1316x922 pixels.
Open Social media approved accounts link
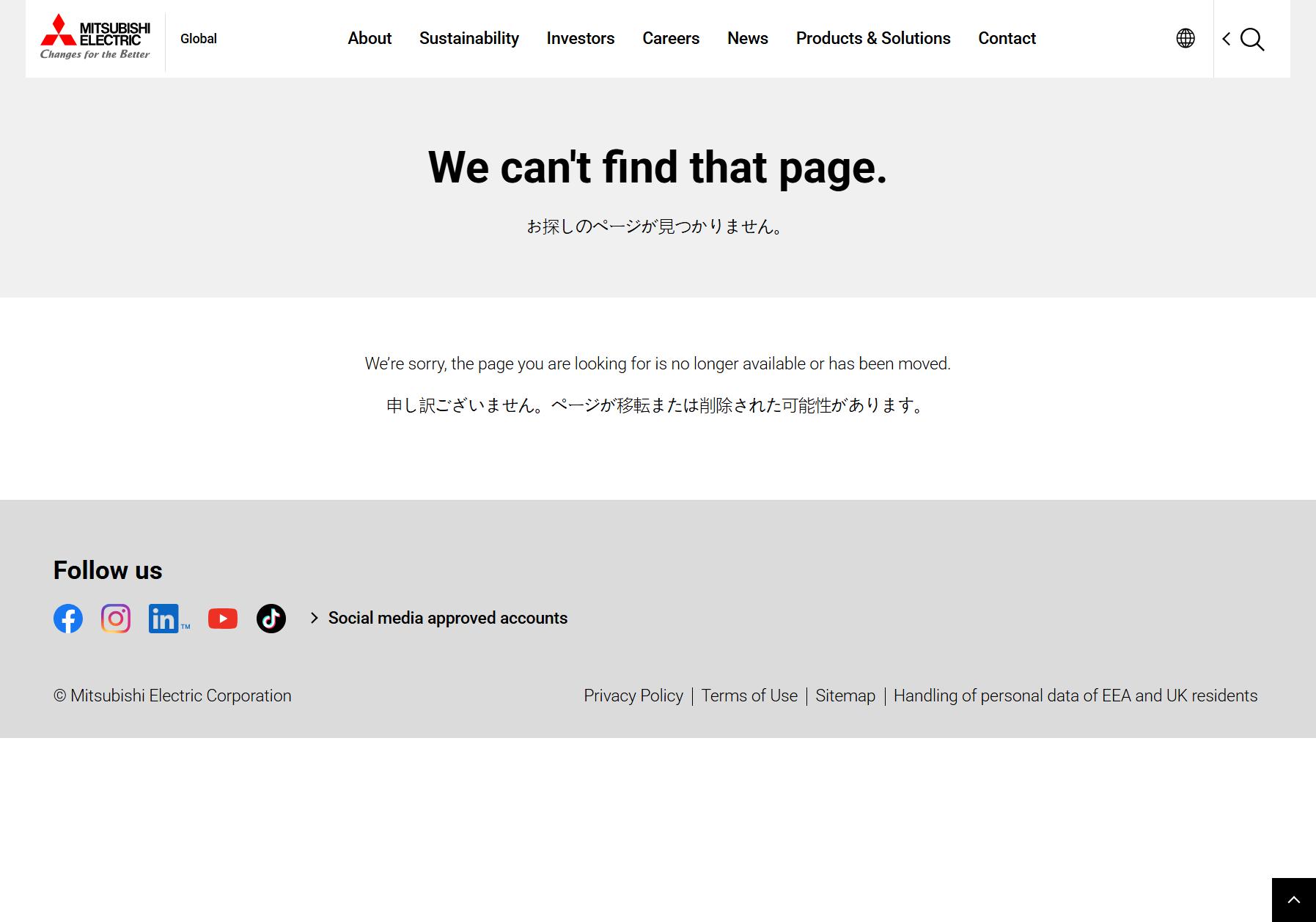tap(439, 618)
